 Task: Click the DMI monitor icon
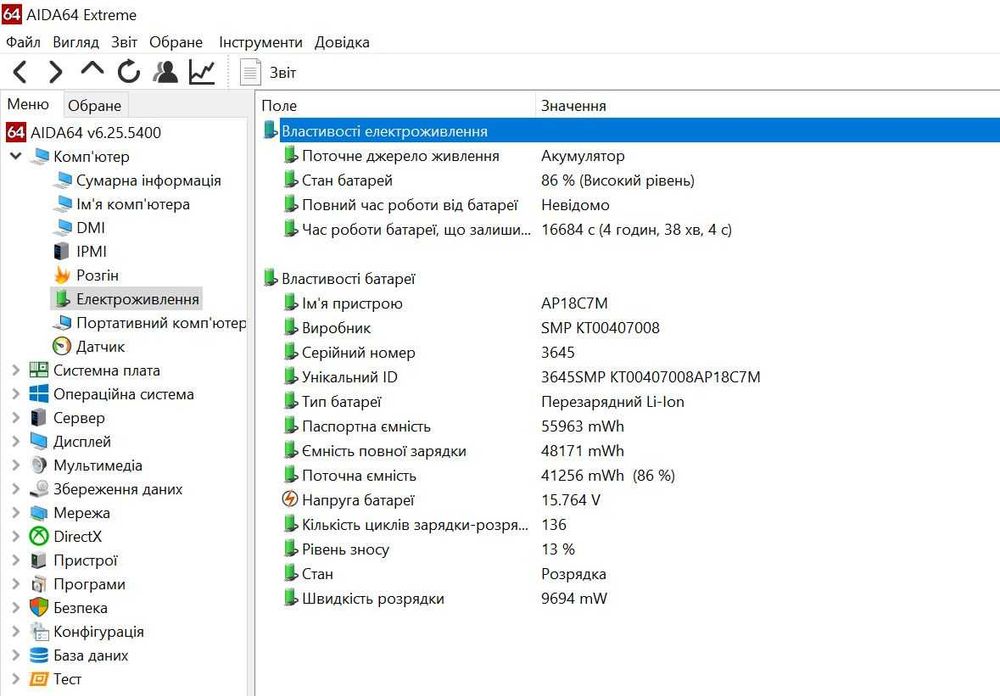point(62,228)
